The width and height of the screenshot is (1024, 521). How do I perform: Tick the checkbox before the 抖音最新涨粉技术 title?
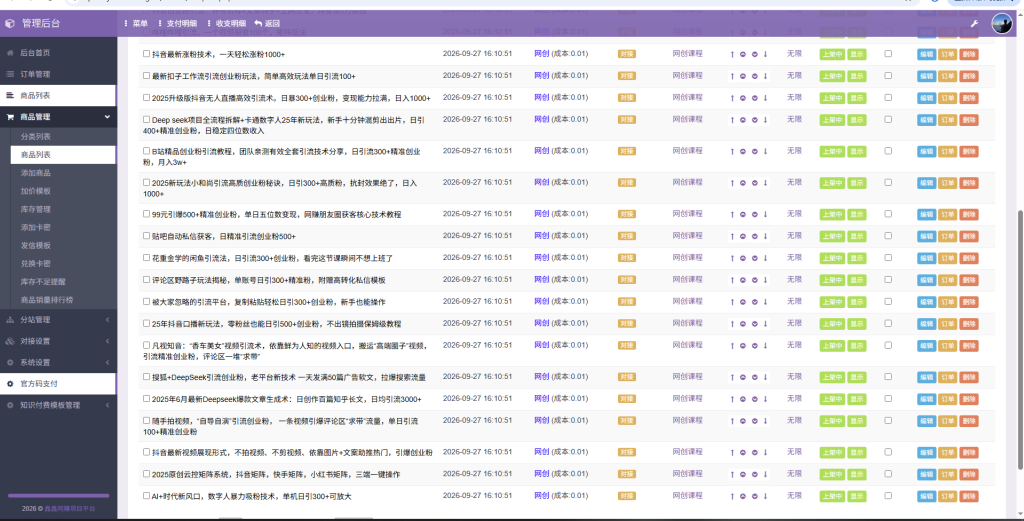click(x=147, y=54)
